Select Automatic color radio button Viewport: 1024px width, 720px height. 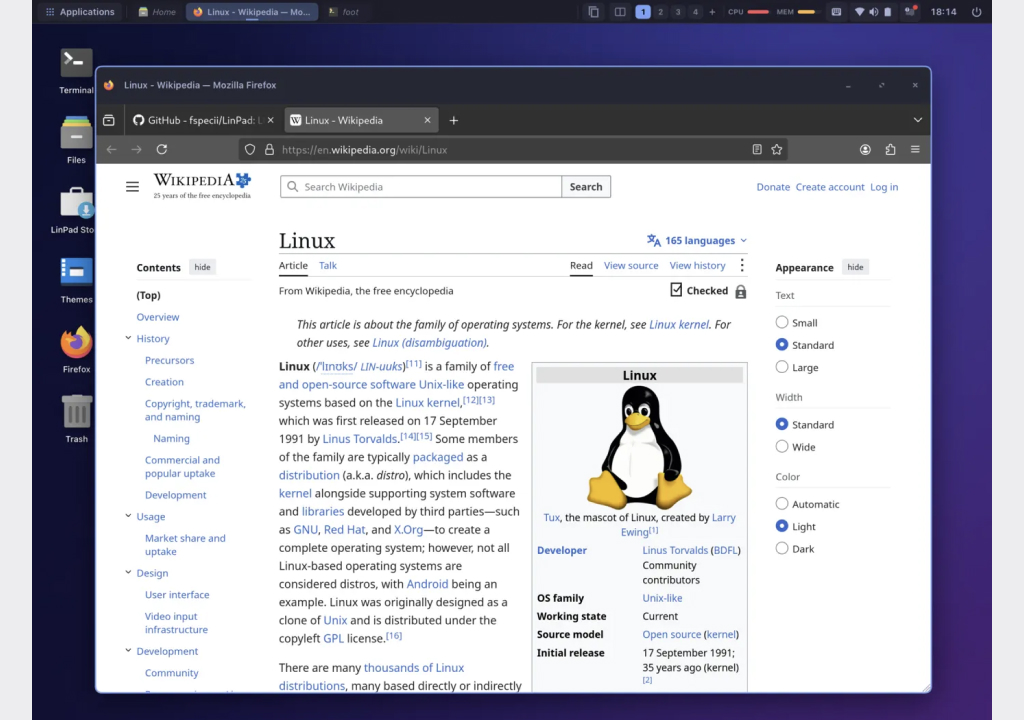pos(782,504)
